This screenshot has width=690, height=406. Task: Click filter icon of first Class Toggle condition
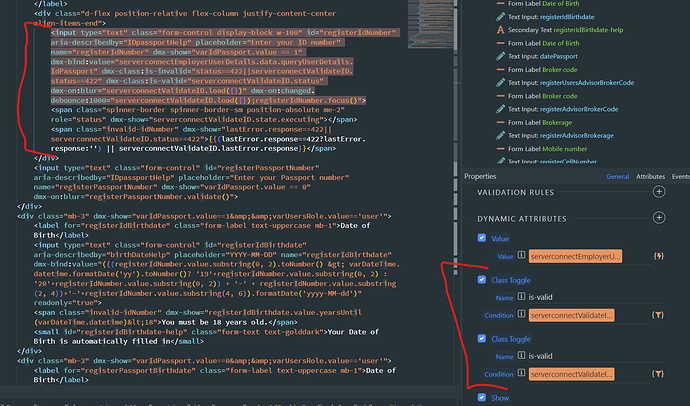pos(660,316)
